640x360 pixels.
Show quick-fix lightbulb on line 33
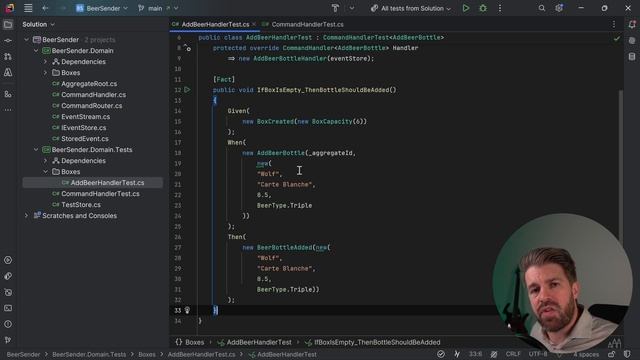[187, 311]
